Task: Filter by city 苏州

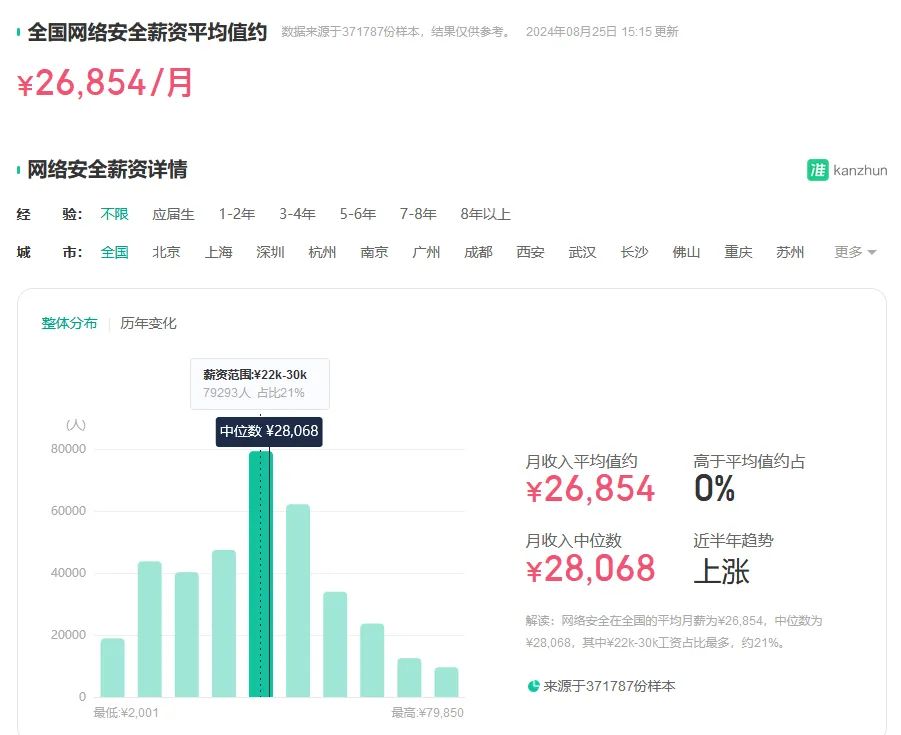Action: [x=790, y=252]
